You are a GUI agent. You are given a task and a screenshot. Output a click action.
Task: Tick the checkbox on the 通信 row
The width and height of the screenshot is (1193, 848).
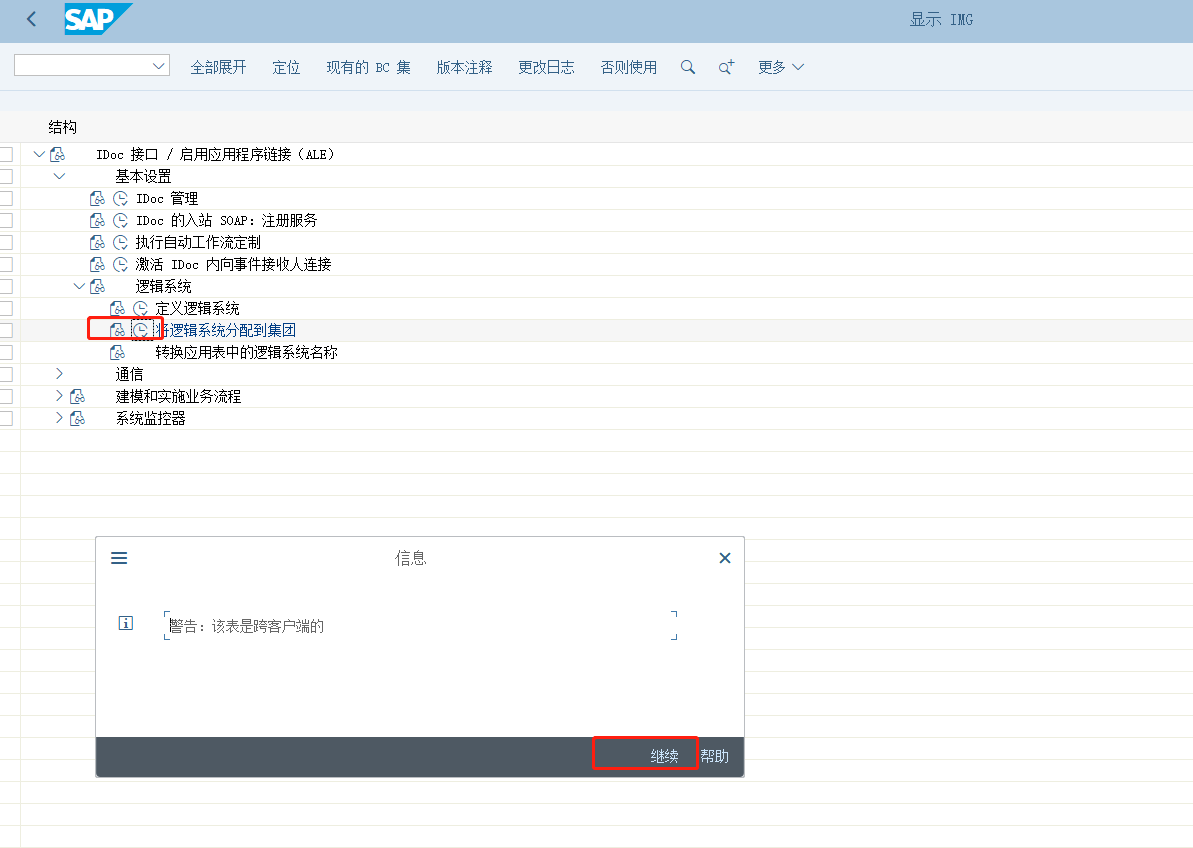pos(6,375)
